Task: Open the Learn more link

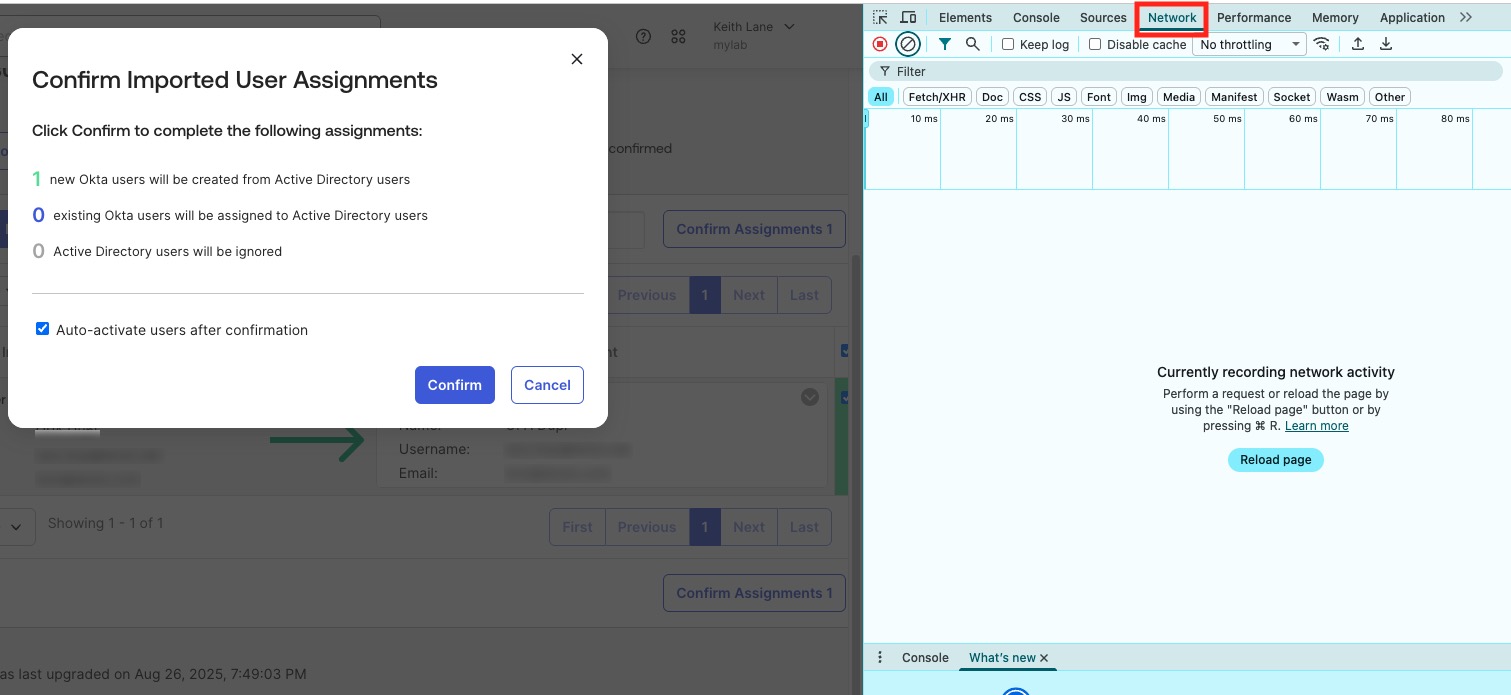Action: pos(1316,426)
